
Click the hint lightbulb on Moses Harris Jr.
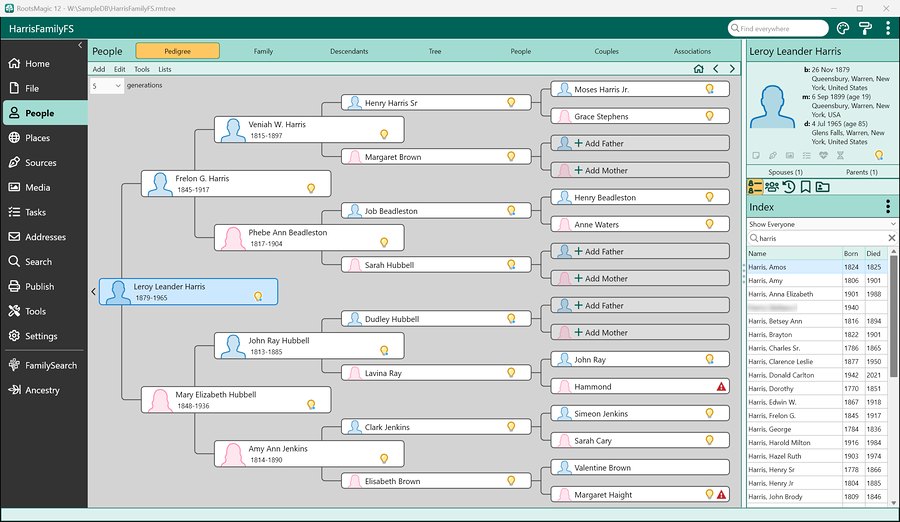[710, 89]
